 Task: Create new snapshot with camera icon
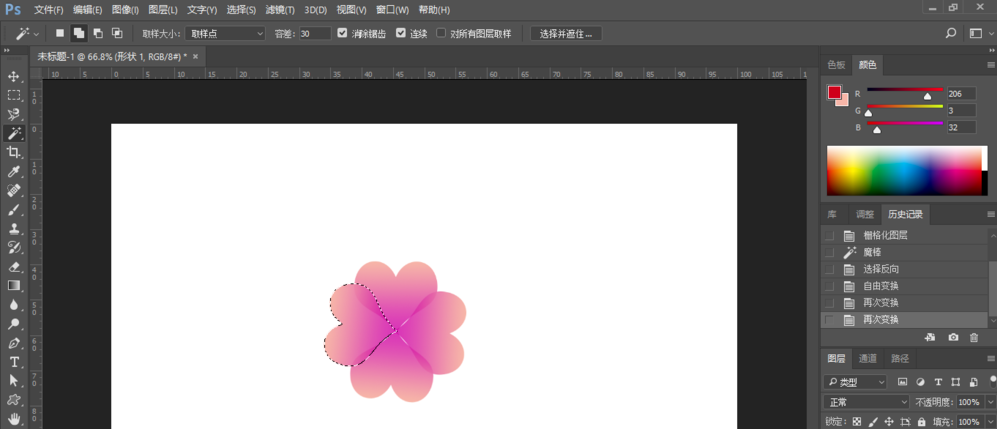tap(953, 338)
